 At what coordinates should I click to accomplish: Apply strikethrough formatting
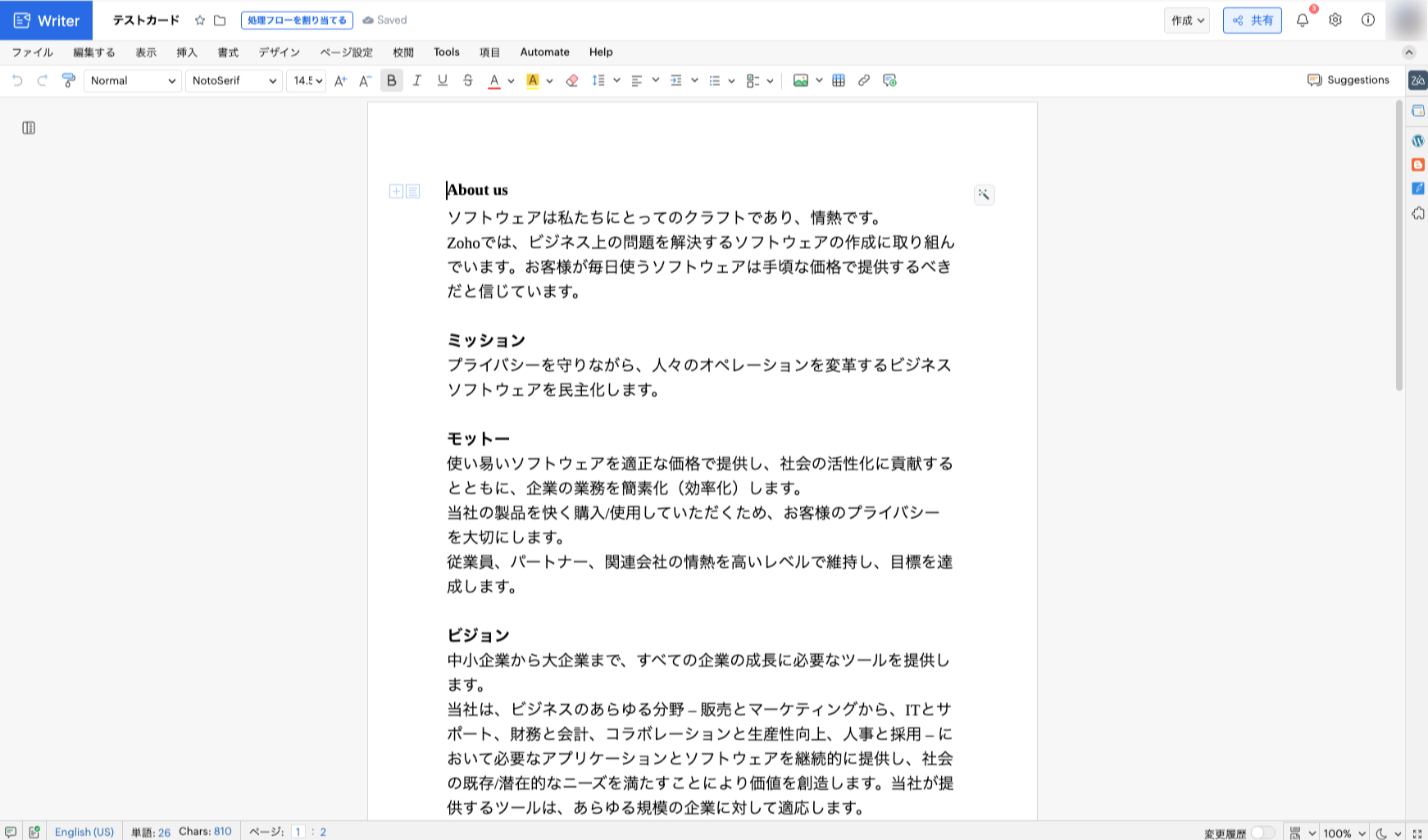468,80
